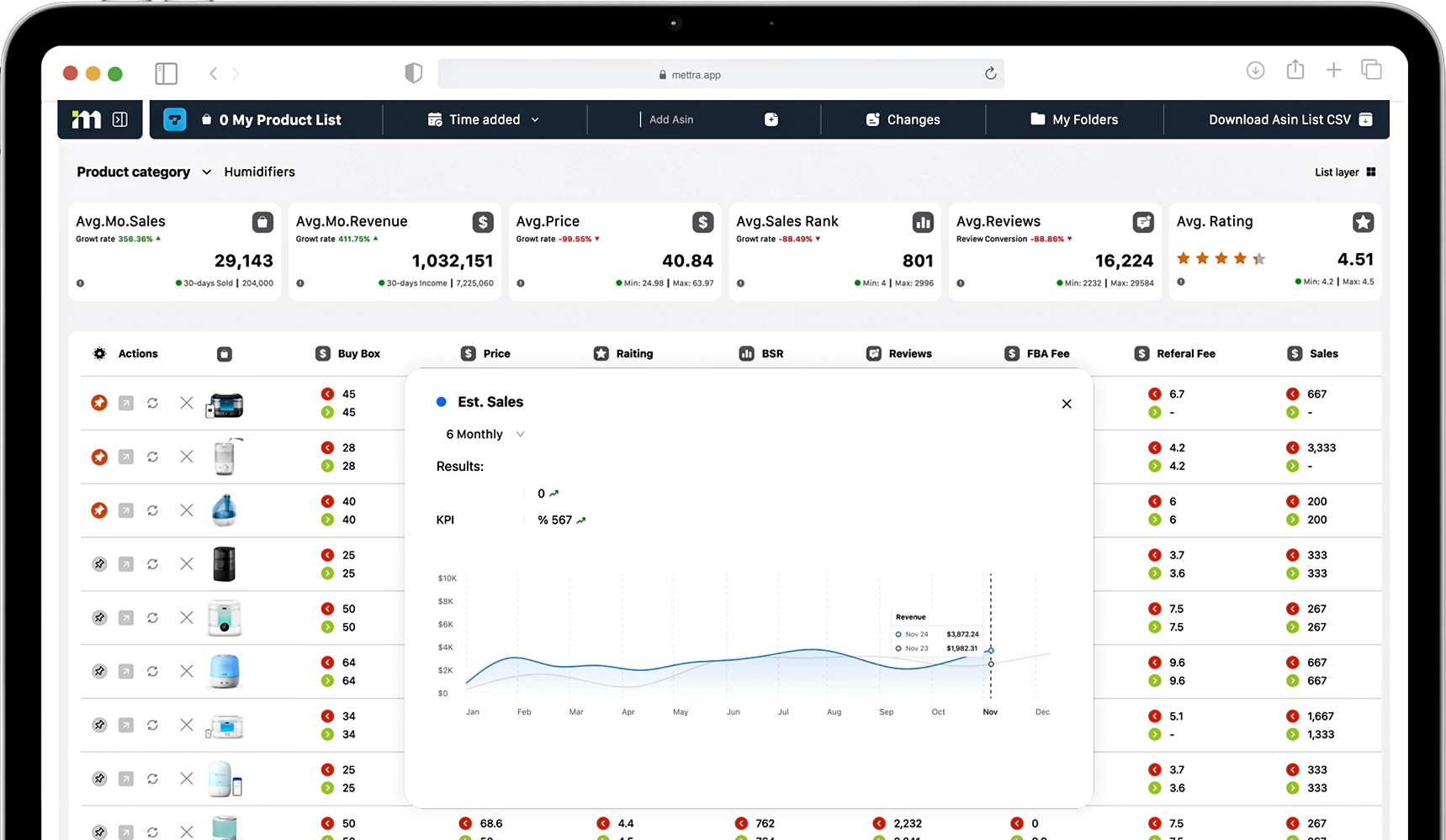This screenshot has height=840, width=1446.
Task: Open the Changes tab
Action: 903,119
